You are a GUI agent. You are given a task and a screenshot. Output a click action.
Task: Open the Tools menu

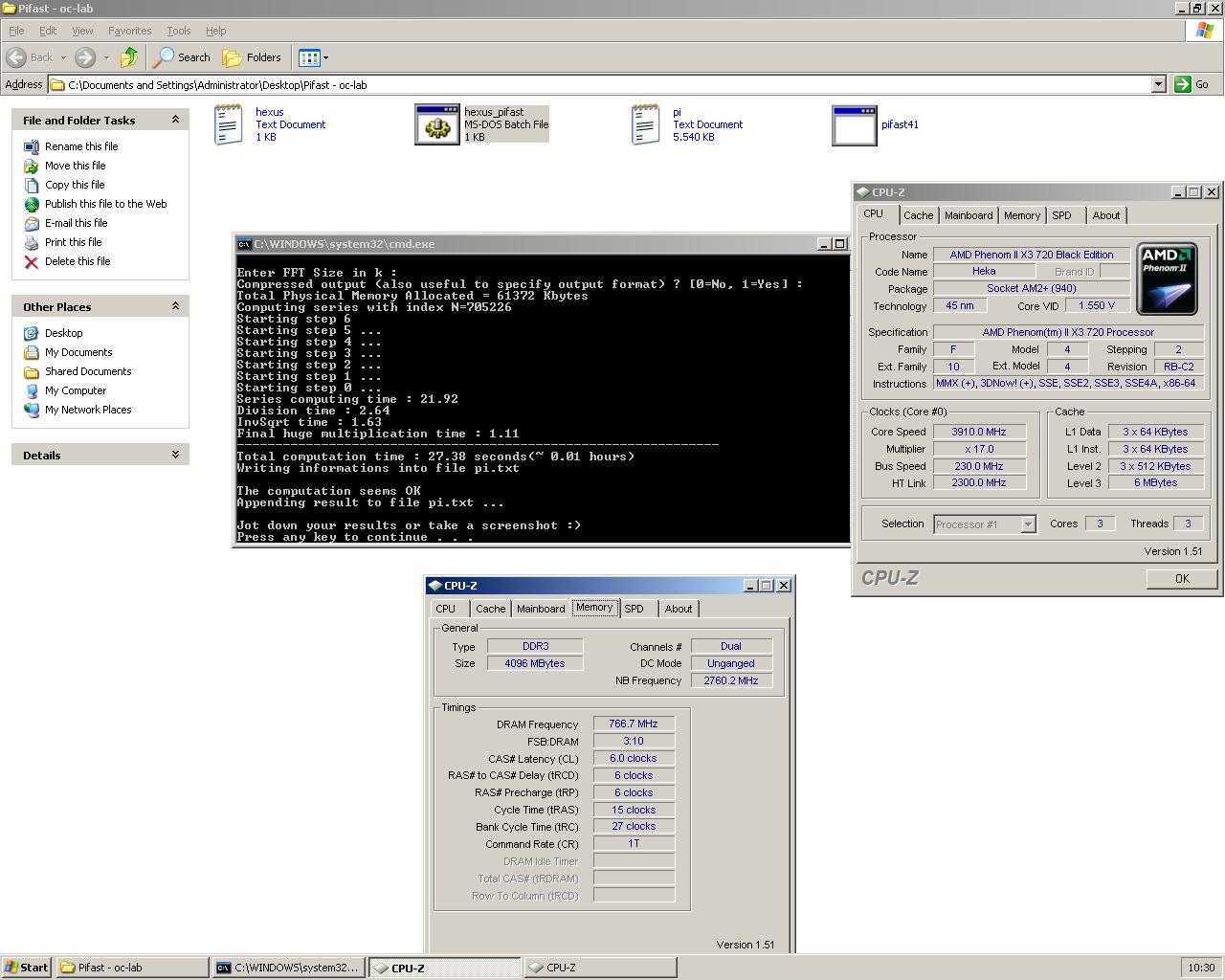[179, 31]
